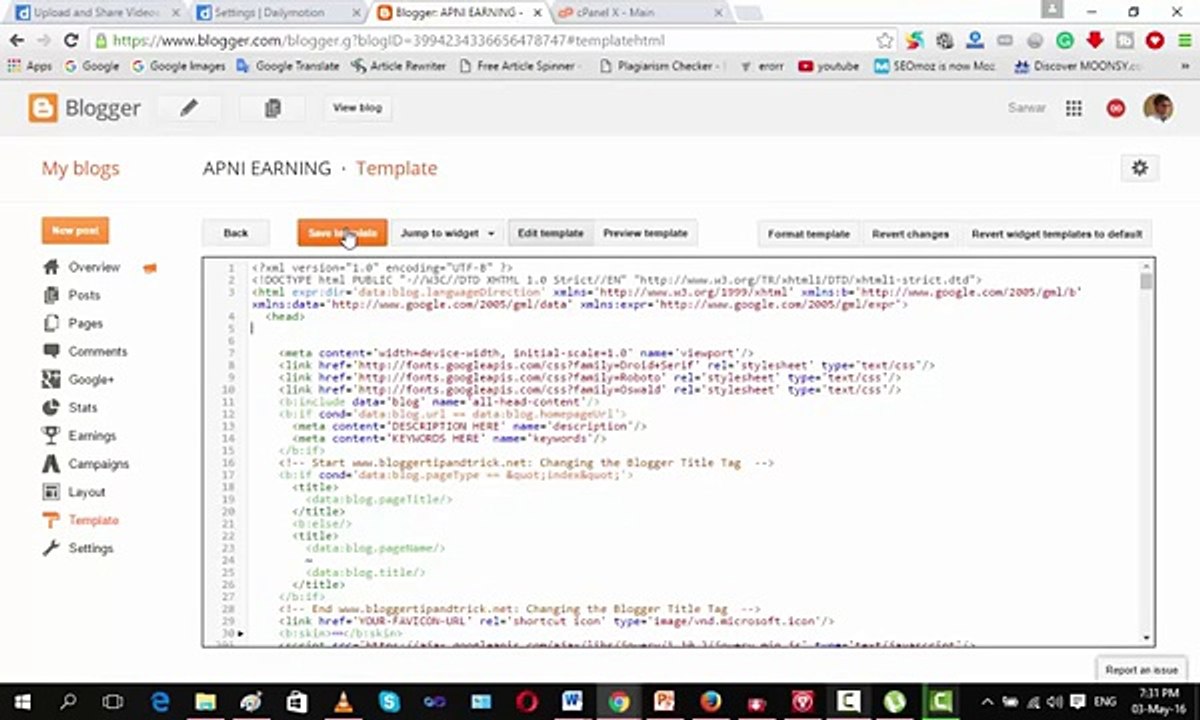This screenshot has width=1200, height=720.
Task: Click the Blogger logo icon
Action: 43,108
